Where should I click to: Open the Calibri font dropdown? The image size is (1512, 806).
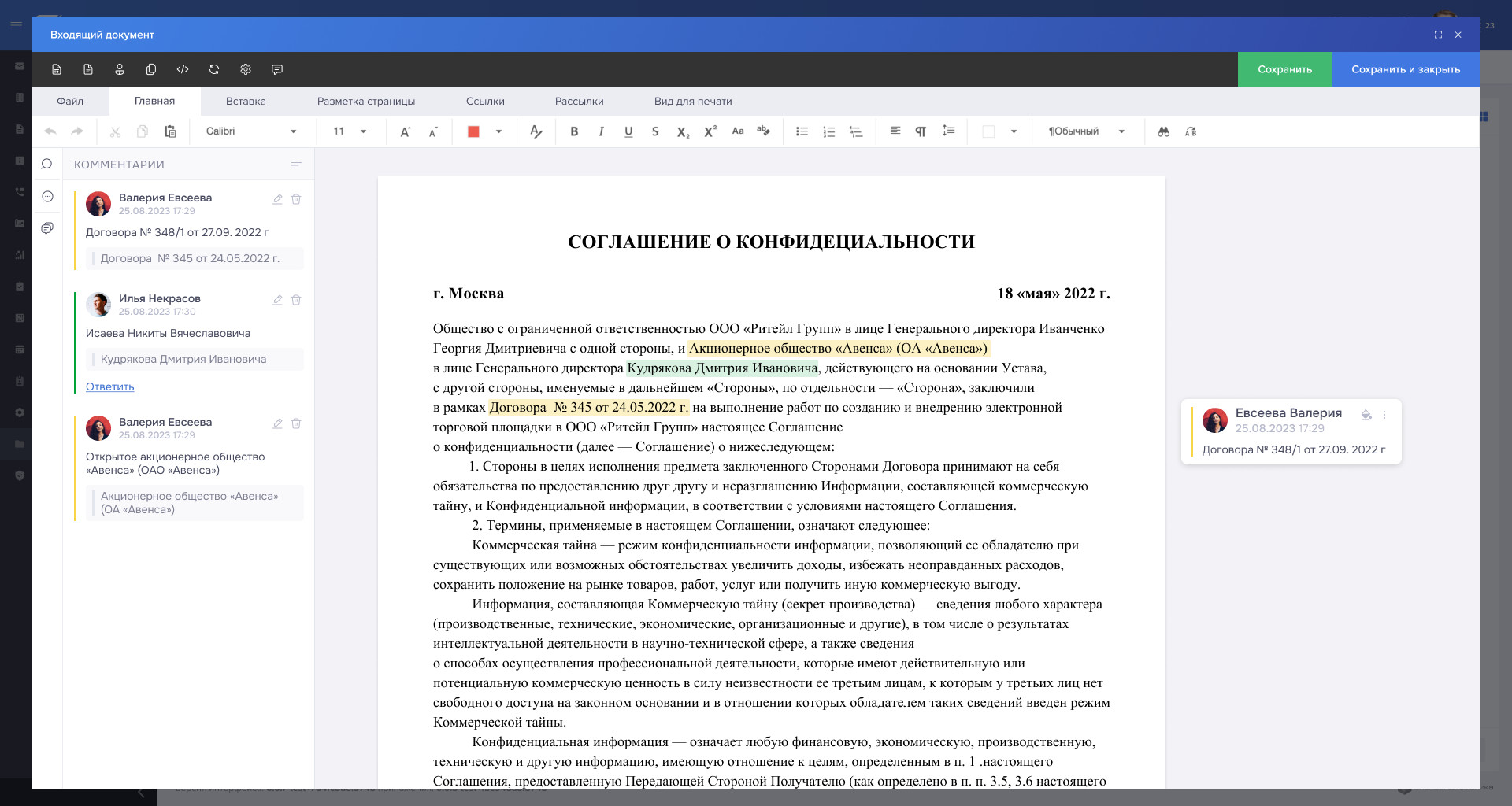(251, 131)
